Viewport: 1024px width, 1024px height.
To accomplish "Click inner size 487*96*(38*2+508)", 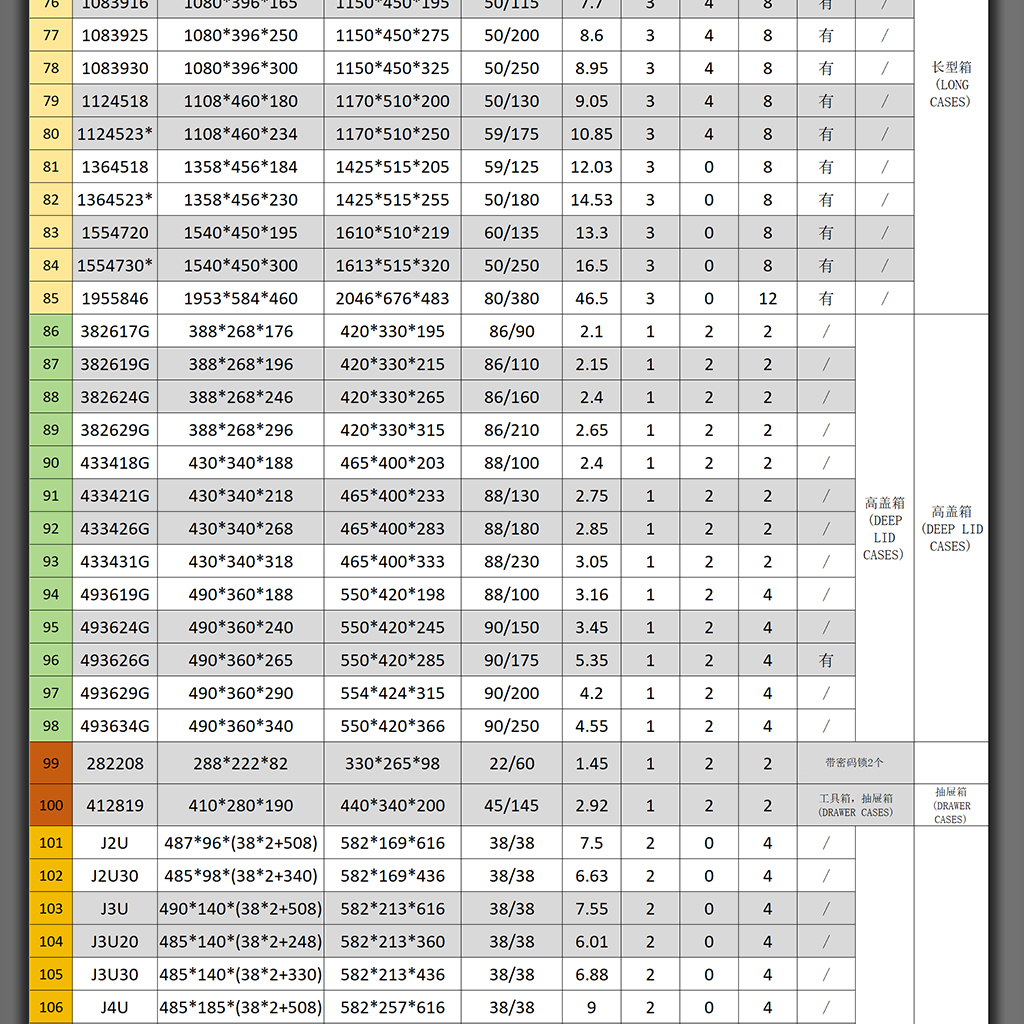I will [x=240, y=843].
